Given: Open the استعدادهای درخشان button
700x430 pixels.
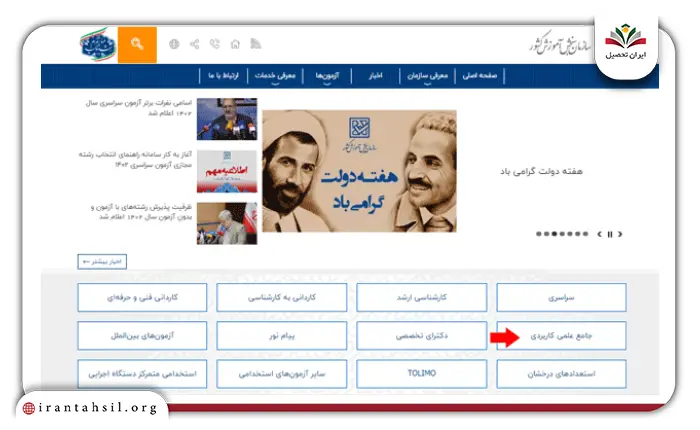Looking at the screenshot, I should (561, 374).
